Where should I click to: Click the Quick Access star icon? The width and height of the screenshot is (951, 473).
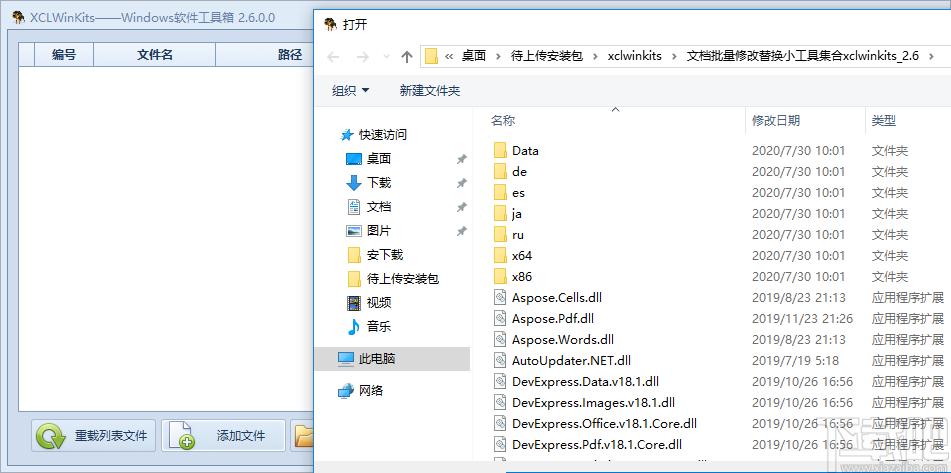(347, 135)
